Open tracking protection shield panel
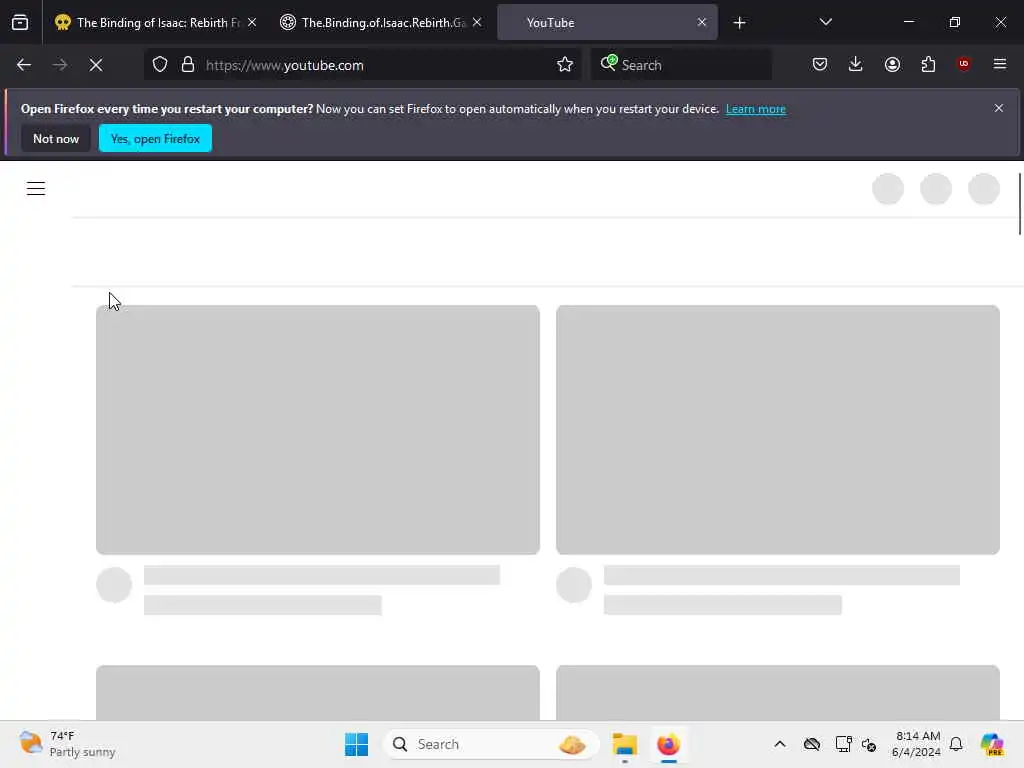This screenshot has width=1024, height=768. click(160, 65)
